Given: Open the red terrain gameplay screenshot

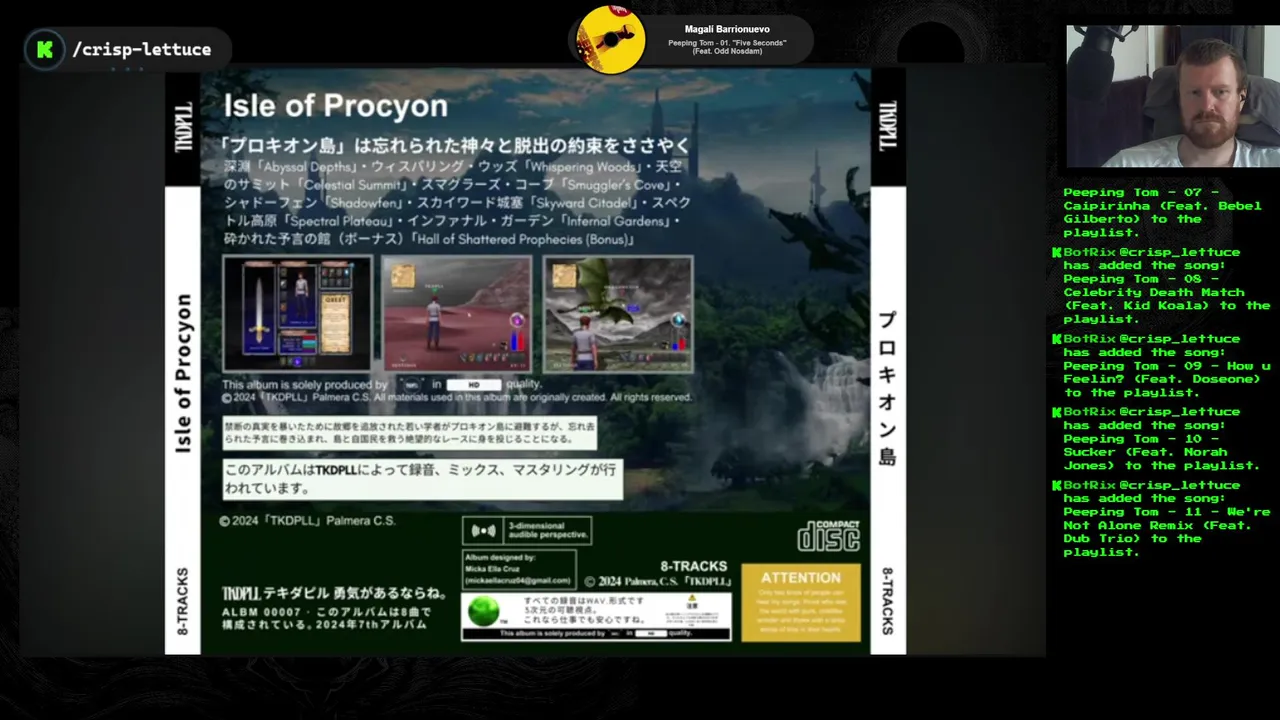Looking at the screenshot, I should (456, 313).
